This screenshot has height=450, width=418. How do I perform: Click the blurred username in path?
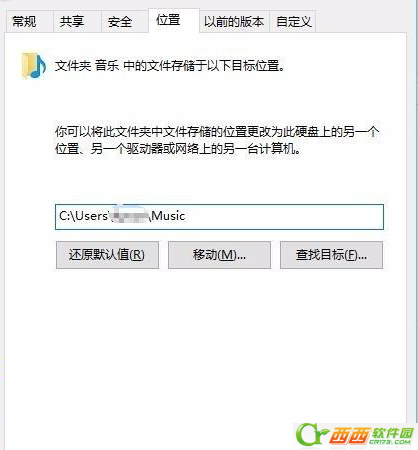coord(130,216)
